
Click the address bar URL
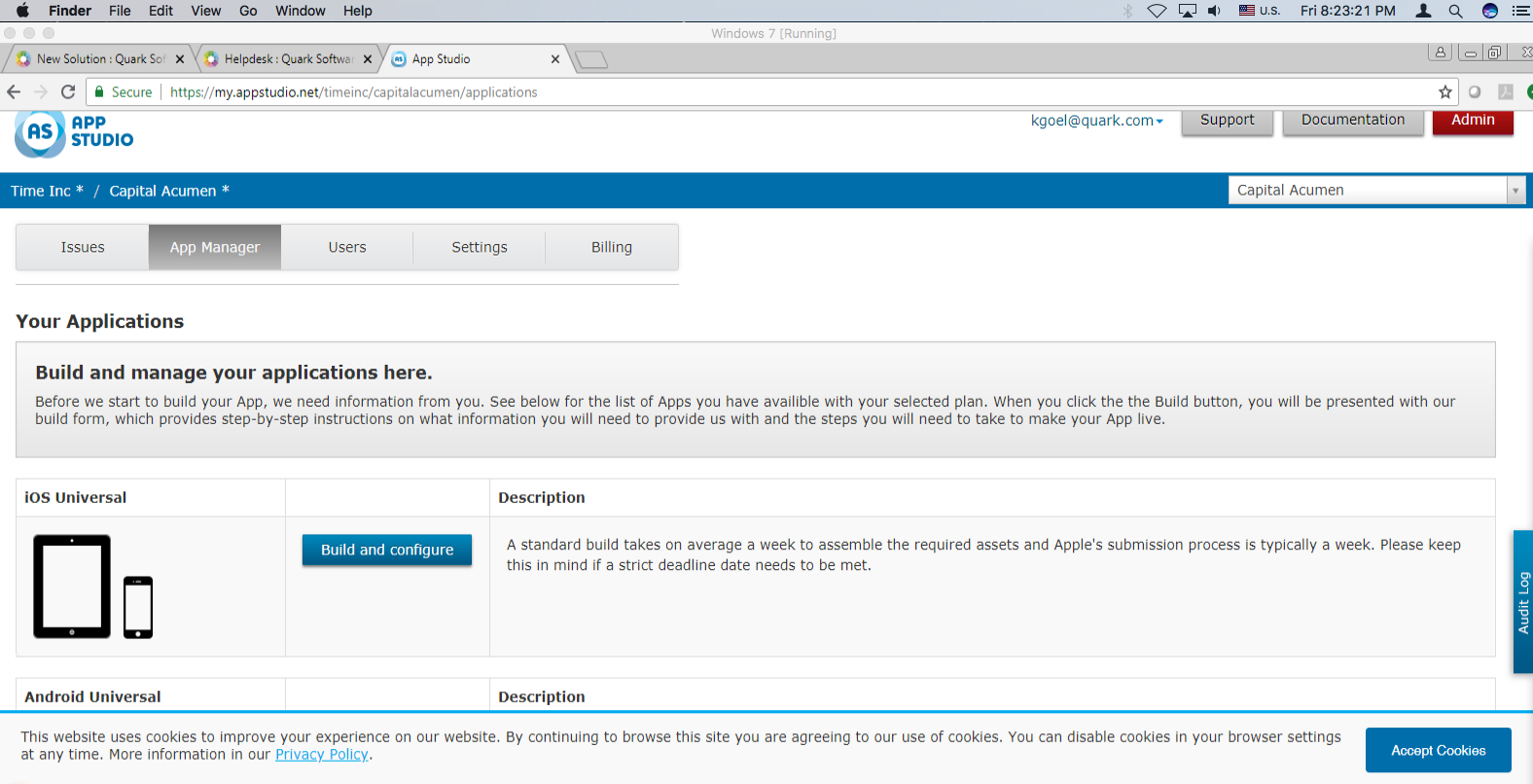[x=354, y=92]
